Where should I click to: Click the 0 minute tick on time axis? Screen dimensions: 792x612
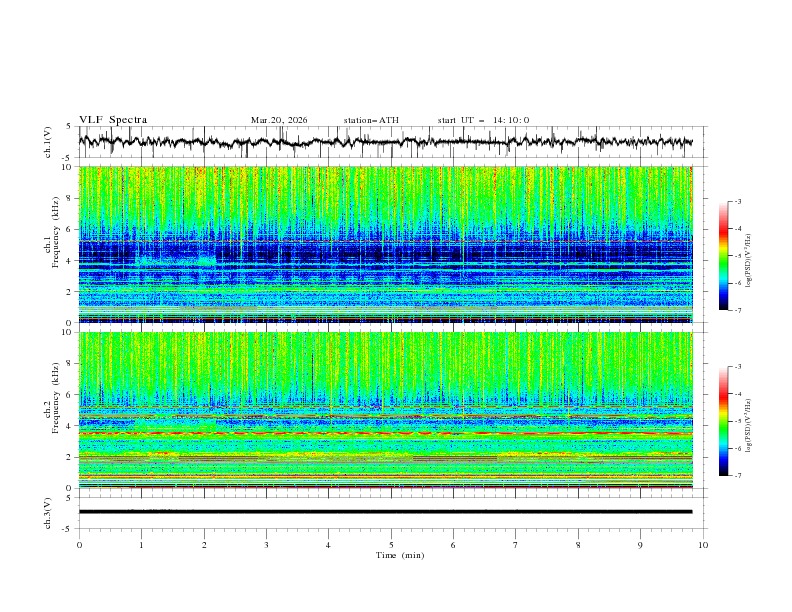tap(79, 545)
